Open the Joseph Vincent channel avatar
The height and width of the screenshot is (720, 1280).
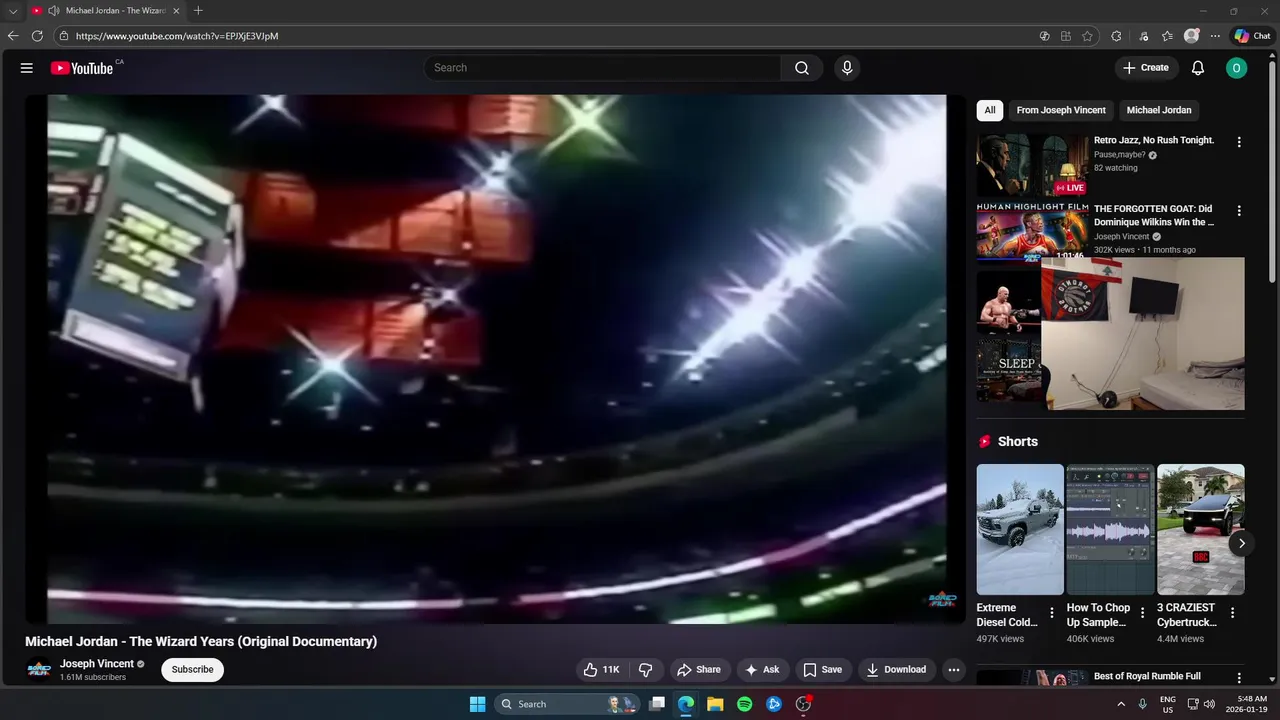coord(39,670)
